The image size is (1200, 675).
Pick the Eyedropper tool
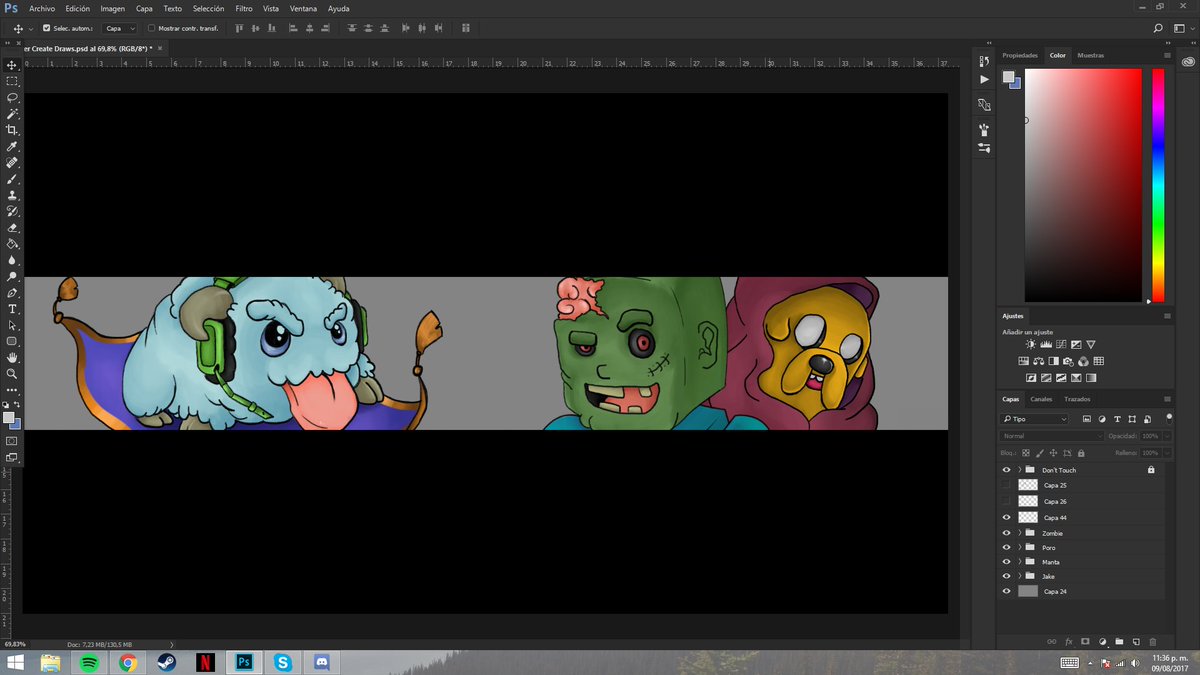pos(12,147)
